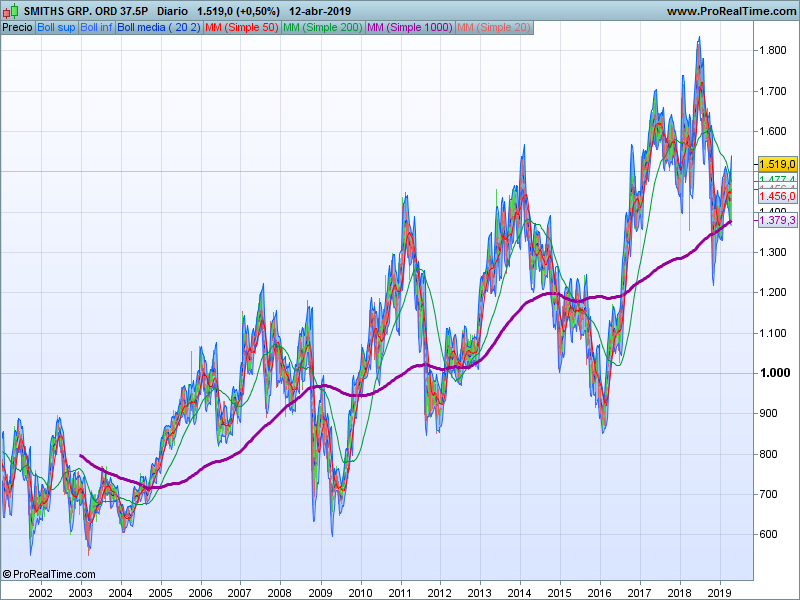This screenshot has height=600, width=800.
Task: Click the SMITHS GRP. ORD 37.5P instrument name
Action: tap(86, 11)
